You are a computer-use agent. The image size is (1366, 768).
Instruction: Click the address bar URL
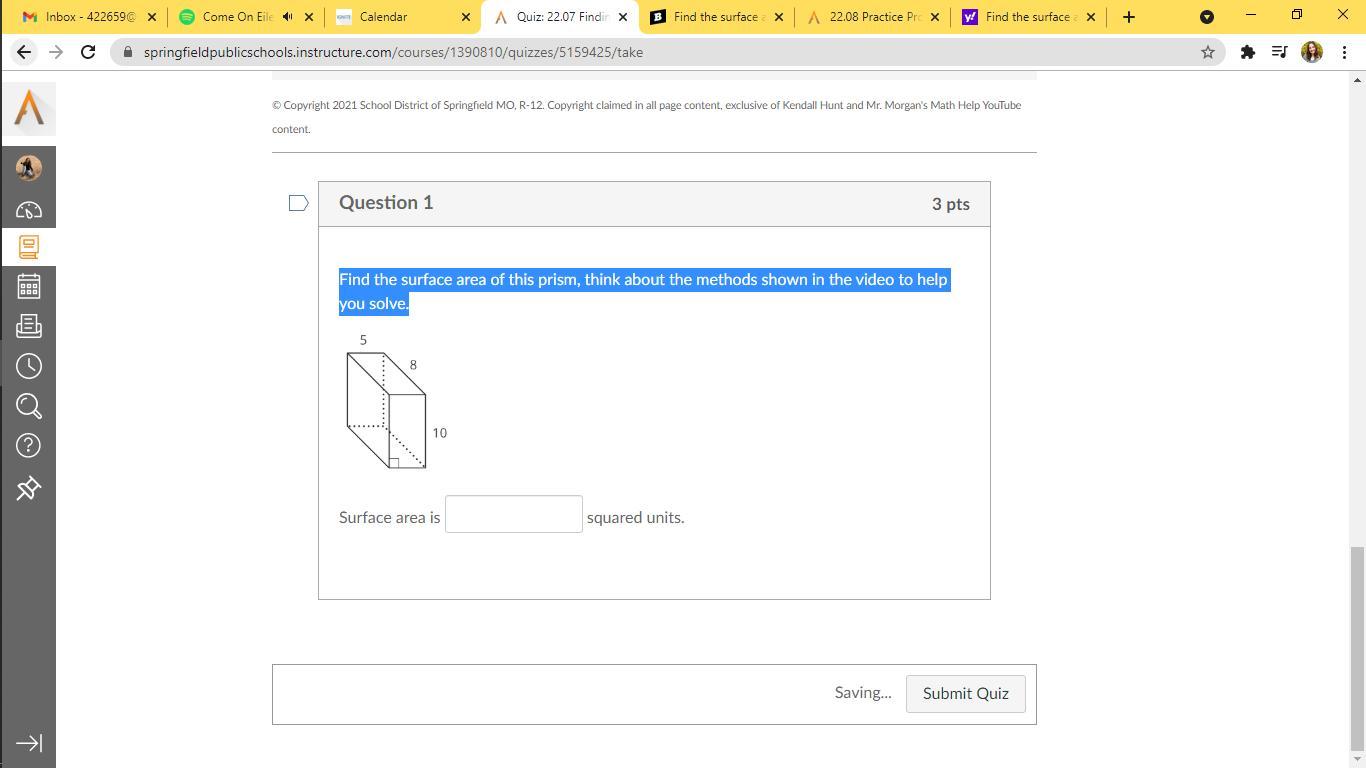[393, 52]
